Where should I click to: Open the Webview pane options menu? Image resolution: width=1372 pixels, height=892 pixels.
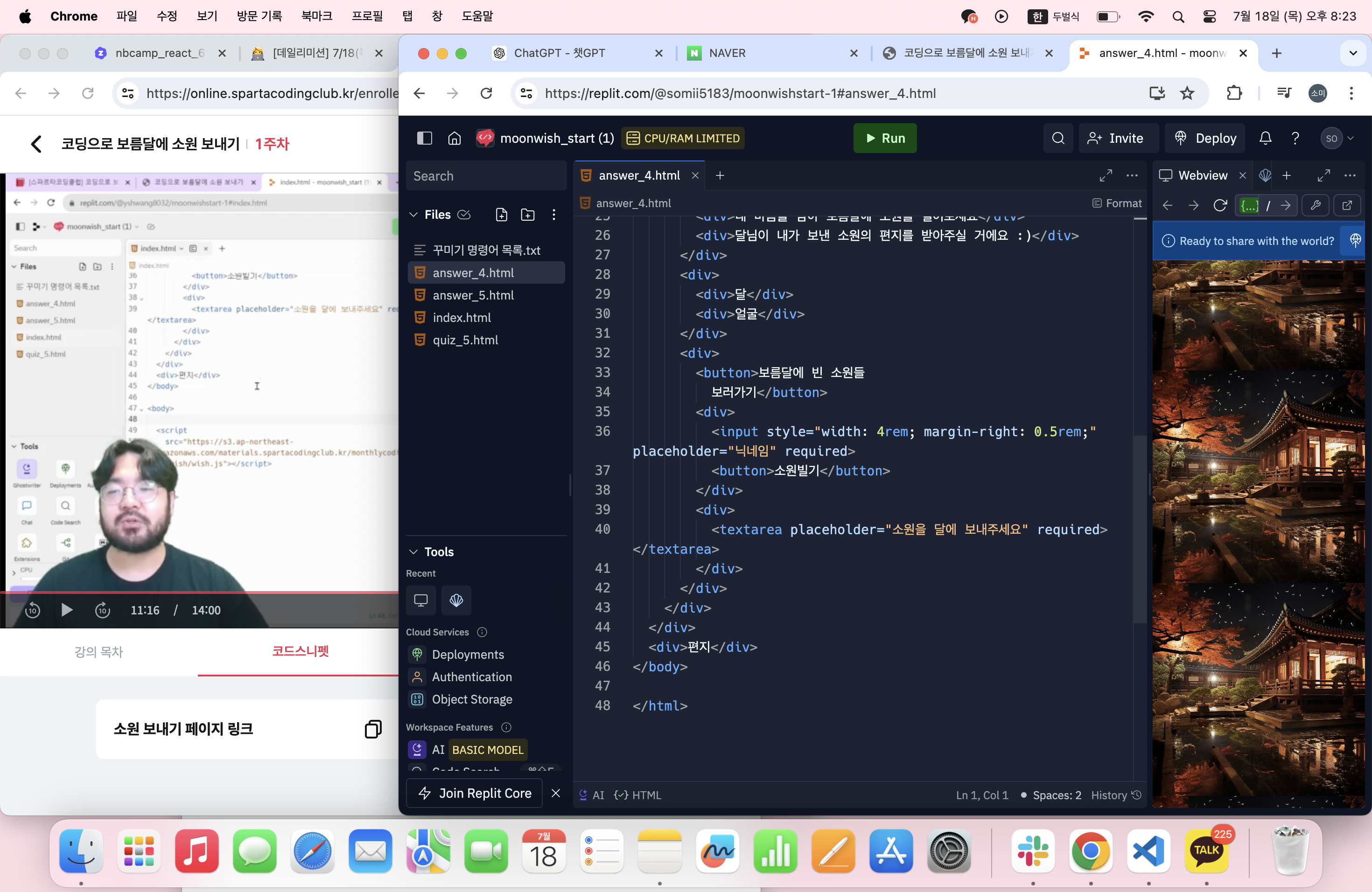[1350, 176]
